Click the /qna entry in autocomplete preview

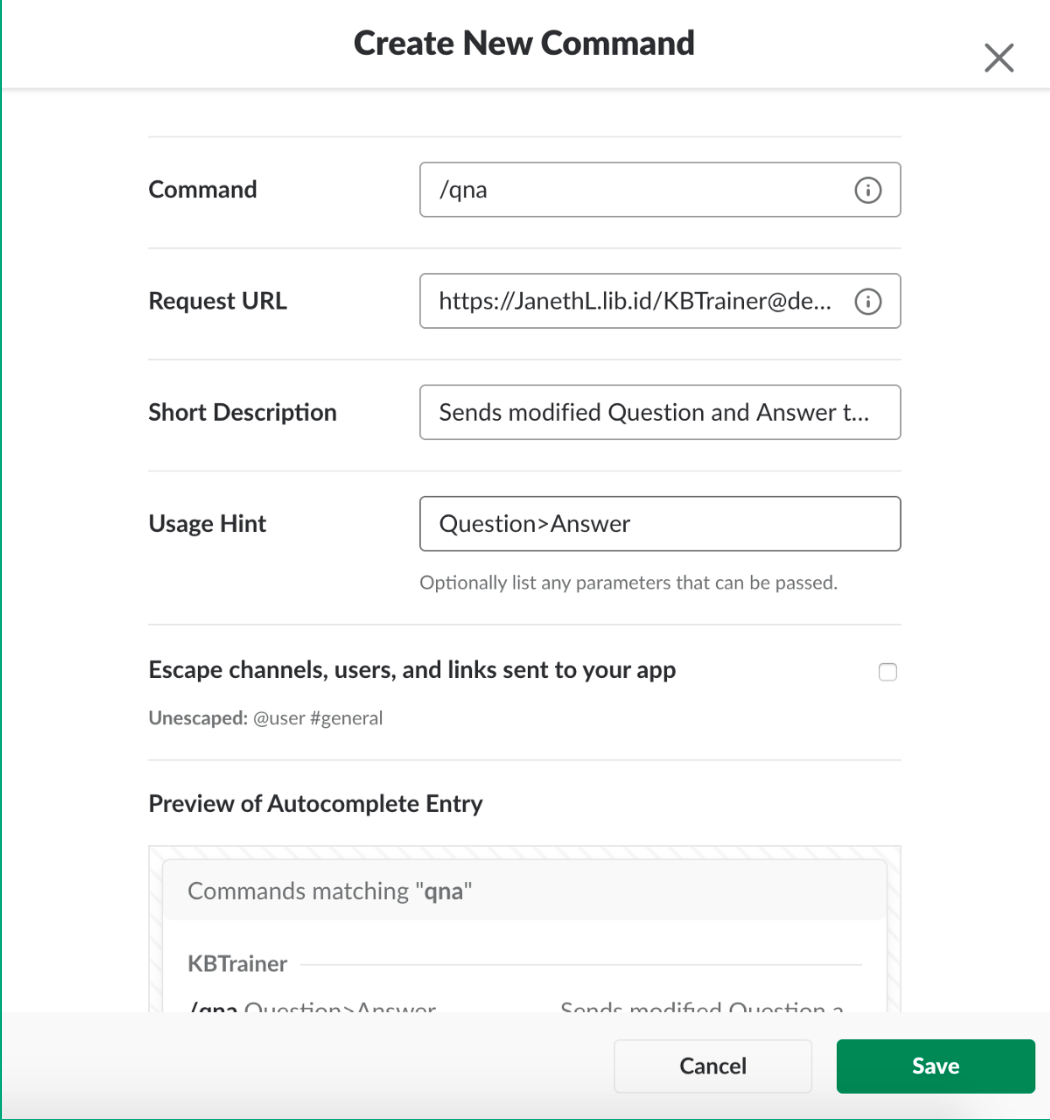click(214, 1007)
